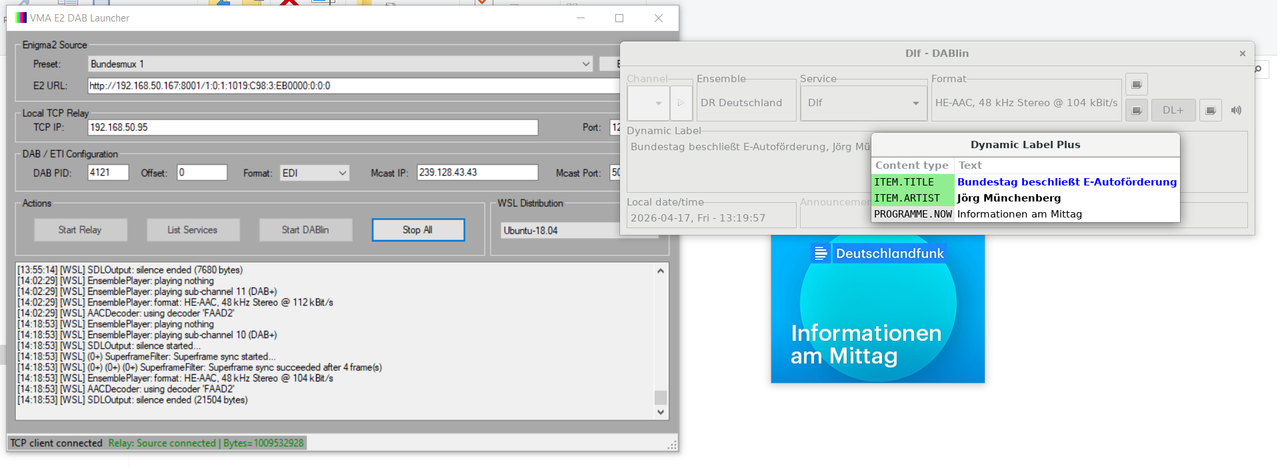Click the Stop All button
This screenshot has height=467, width=1280.
(x=418, y=230)
